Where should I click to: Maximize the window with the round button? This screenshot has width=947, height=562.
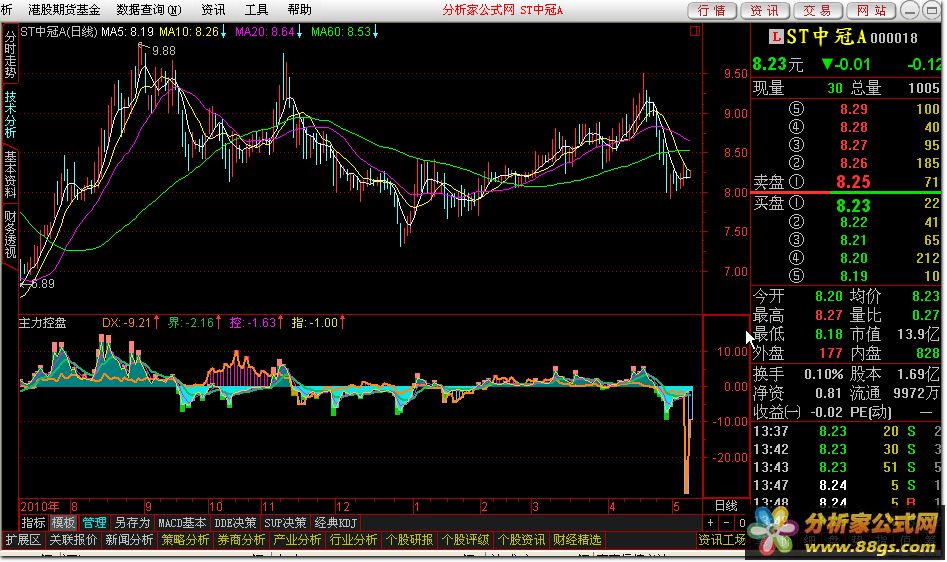931,10
